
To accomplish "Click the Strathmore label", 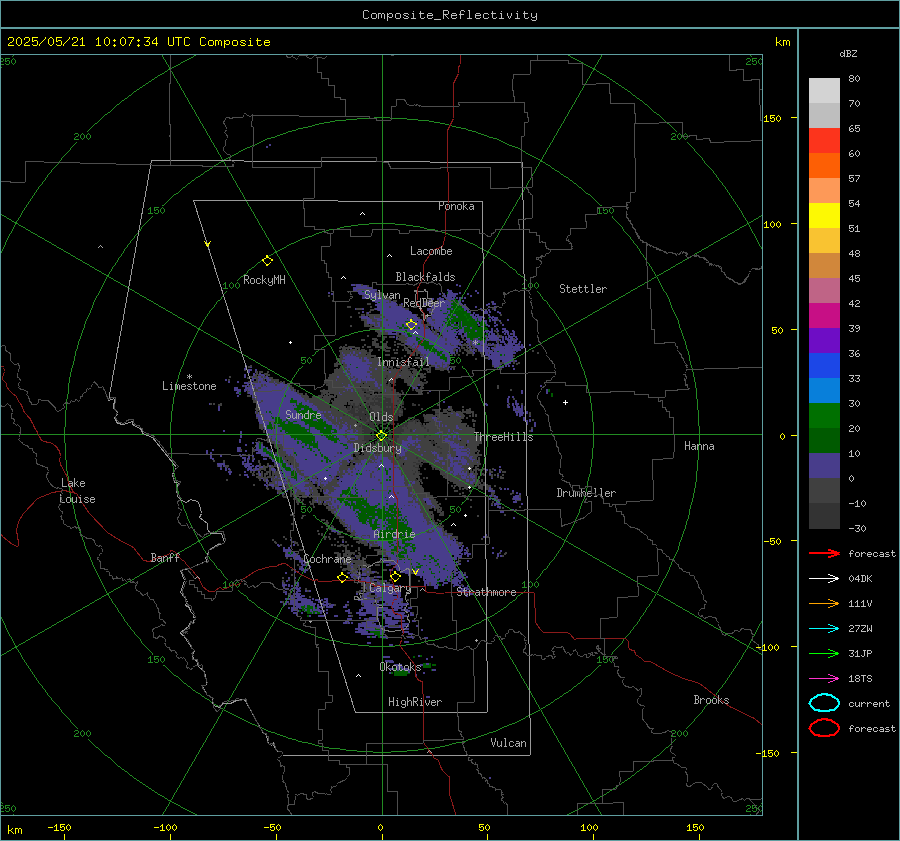I will pos(487,592).
